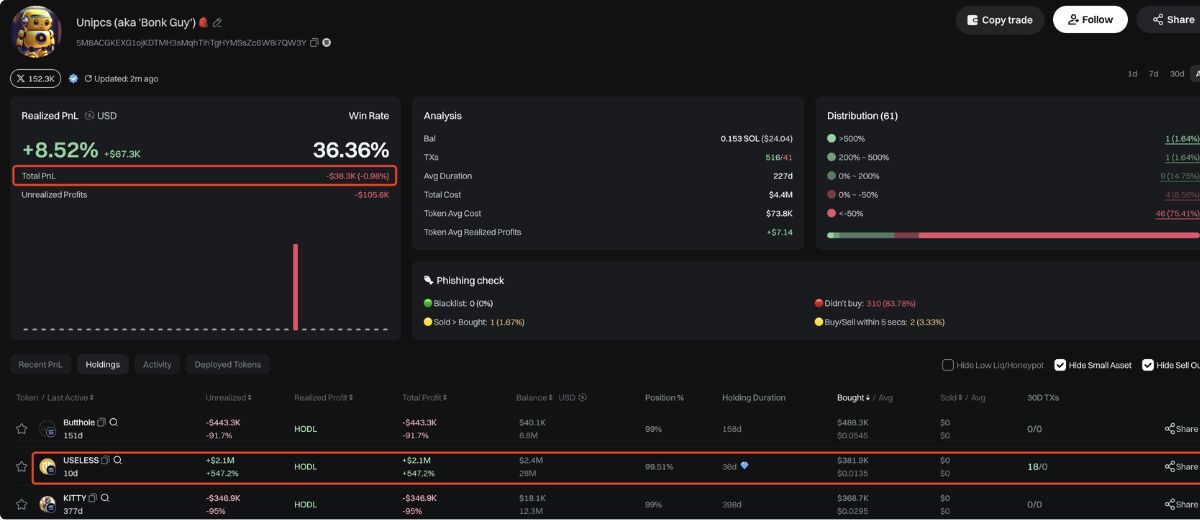1200x520 pixels.
Task: Click the red bar in the PnL chart
Action: point(295,286)
